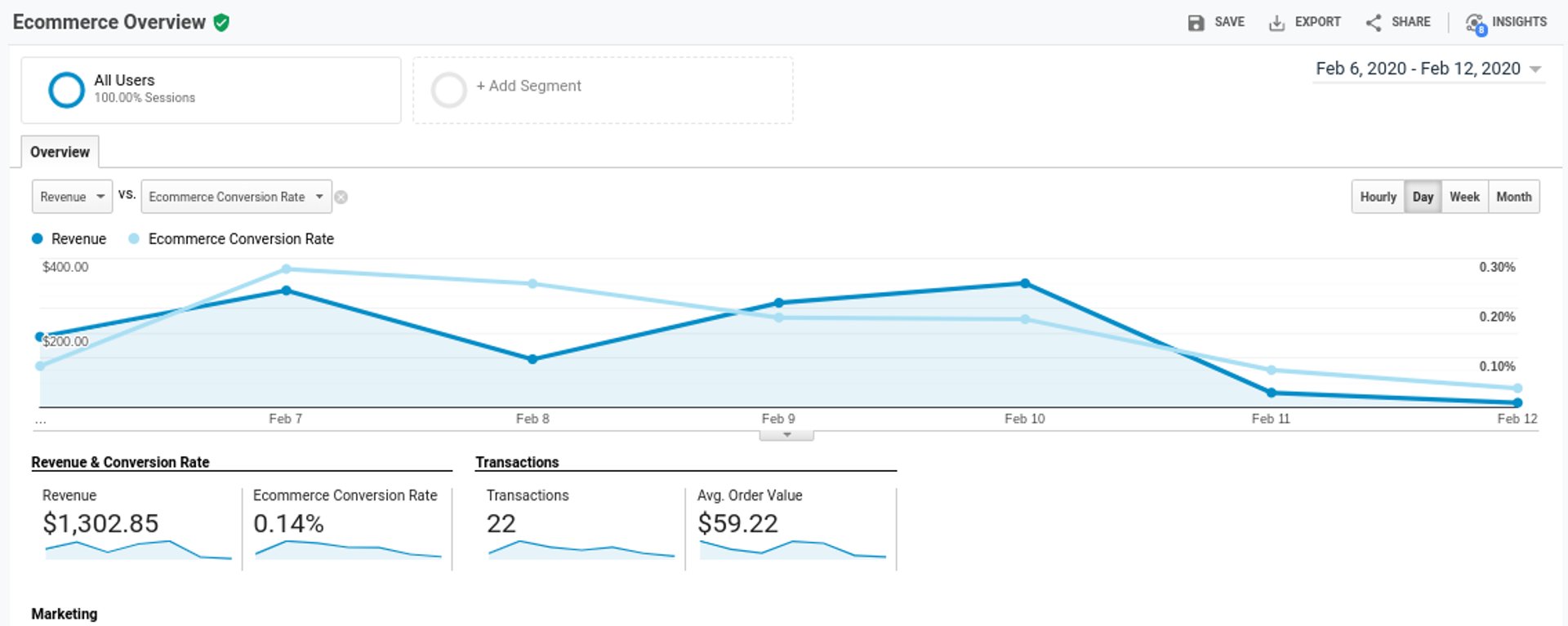The image size is (1568, 626).
Task: Switch chart granularity to Week
Action: click(x=1464, y=197)
